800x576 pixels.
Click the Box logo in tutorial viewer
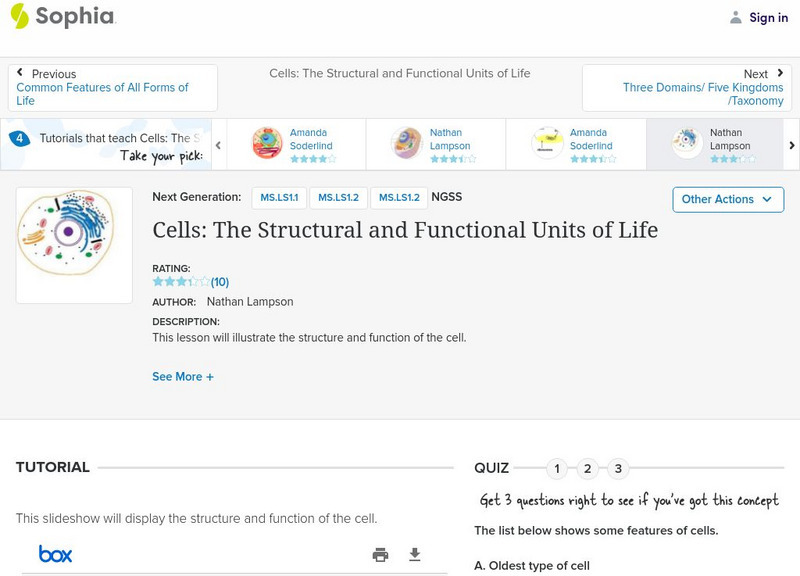point(55,554)
